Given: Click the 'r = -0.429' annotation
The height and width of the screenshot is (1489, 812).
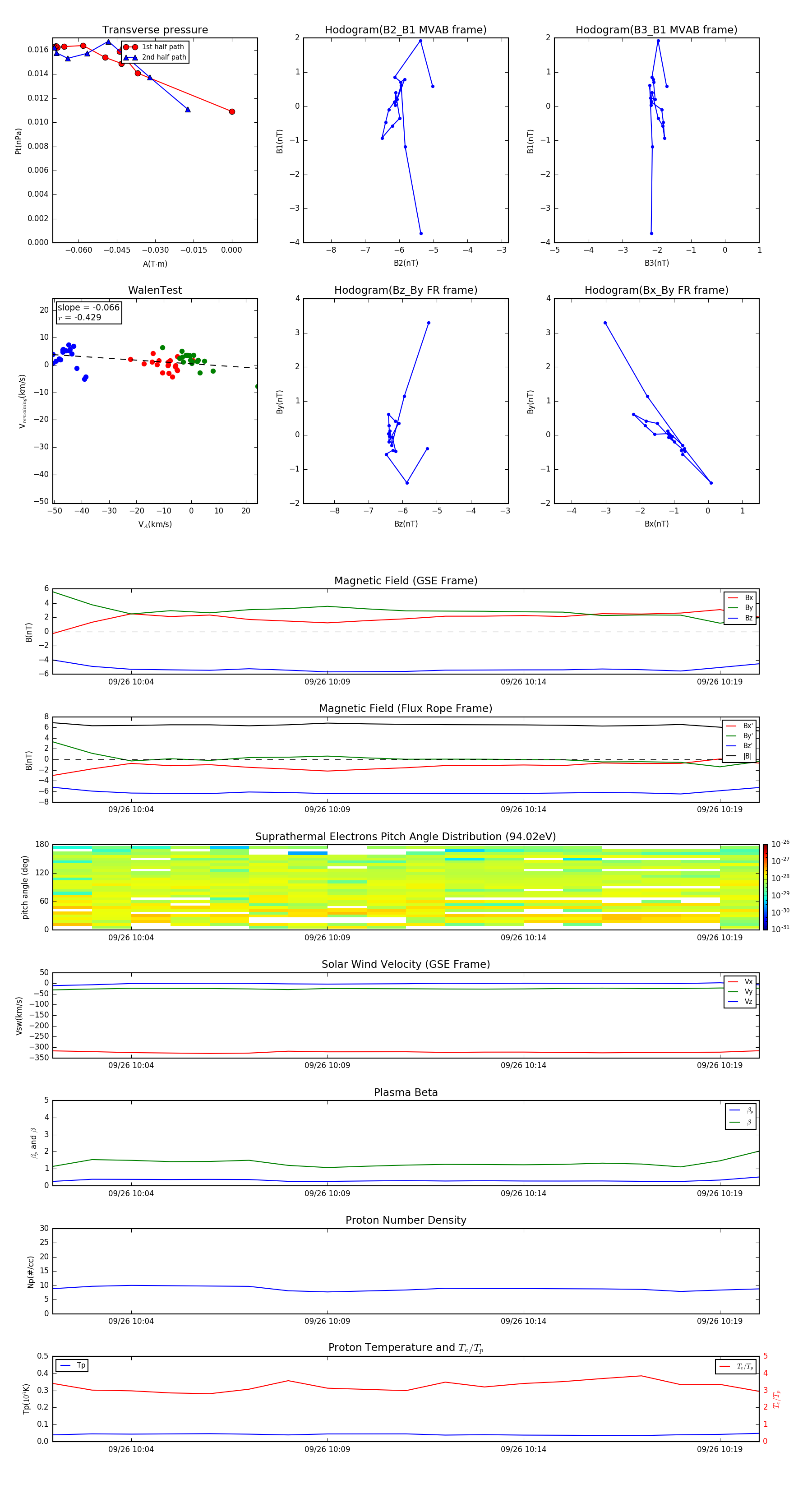Looking at the screenshot, I should tap(80, 318).
